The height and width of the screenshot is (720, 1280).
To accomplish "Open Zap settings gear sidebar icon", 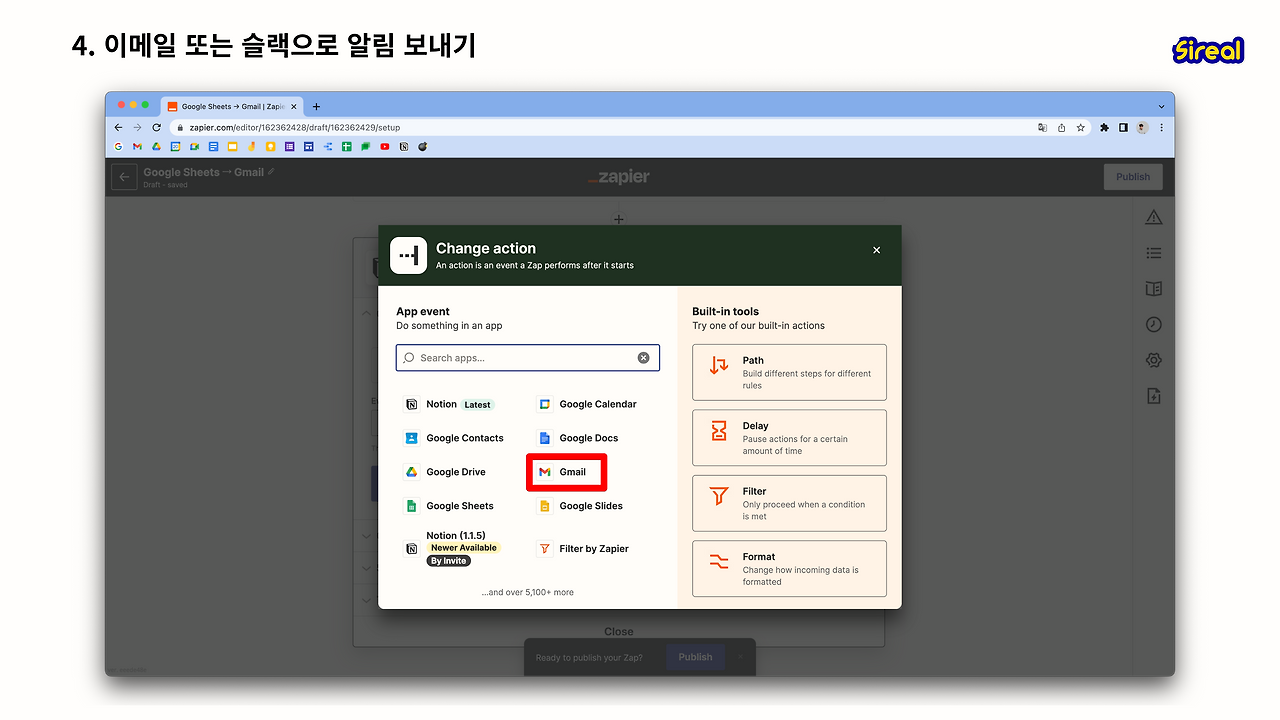I will [1153, 360].
